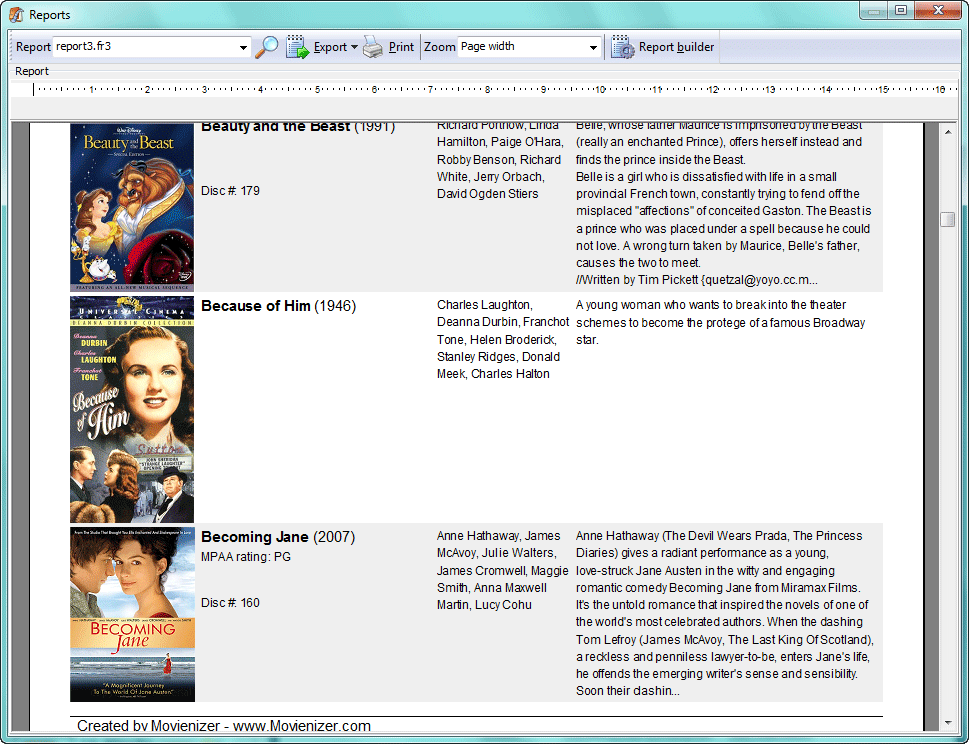Expand the Export dropdown arrow
The width and height of the screenshot is (969, 744).
click(x=354, y=47)
